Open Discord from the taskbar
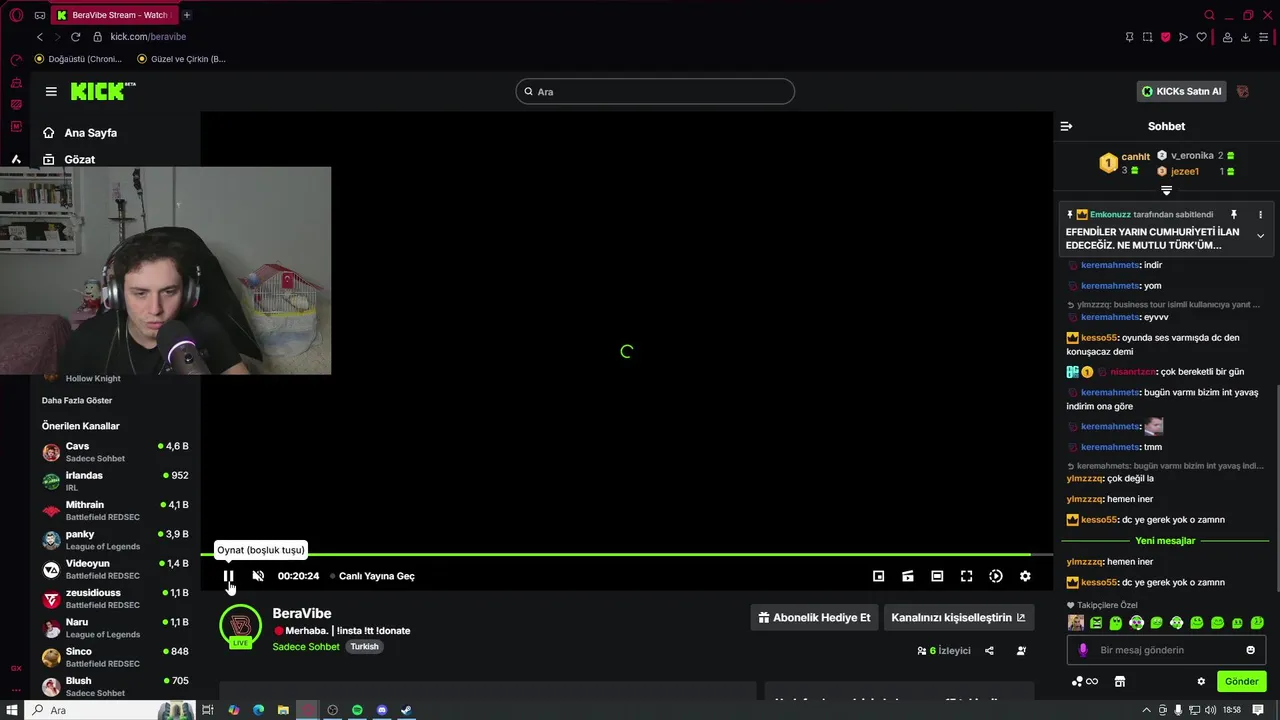This screenshot has width=1280, height=720. click(382, 710)
